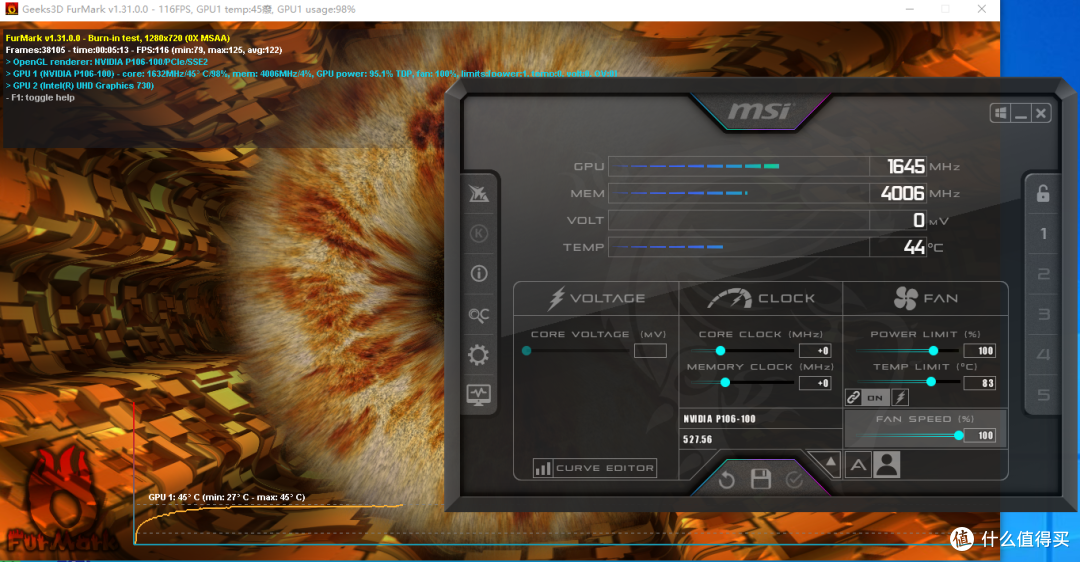Screen dimensions: 1080x562
Task: Click FurMark 'GPU 2 (Intel(R) UHD Graphics 730)' line
Action: pos(80,85)
